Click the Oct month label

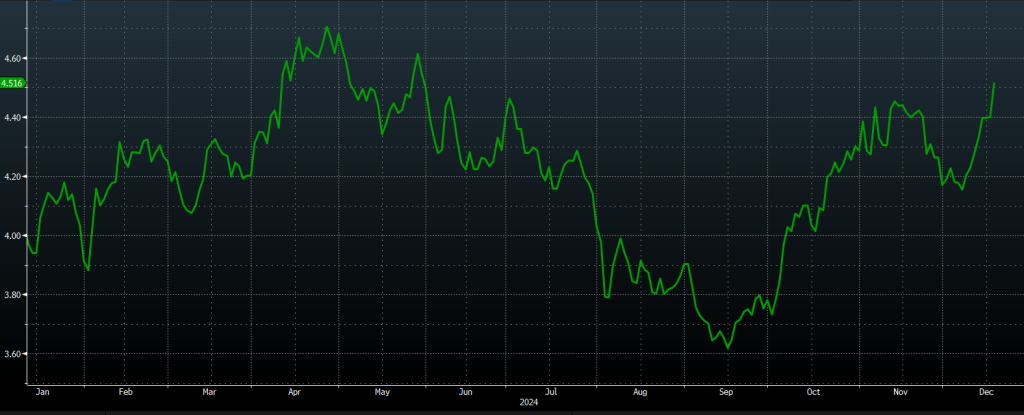coord(814,392)
